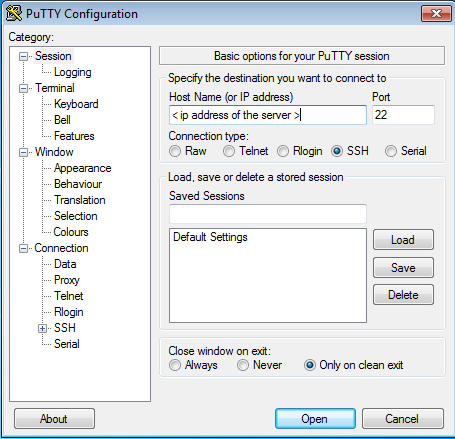
Task: Open the Appearance category
Action: [x=83, y=168]
